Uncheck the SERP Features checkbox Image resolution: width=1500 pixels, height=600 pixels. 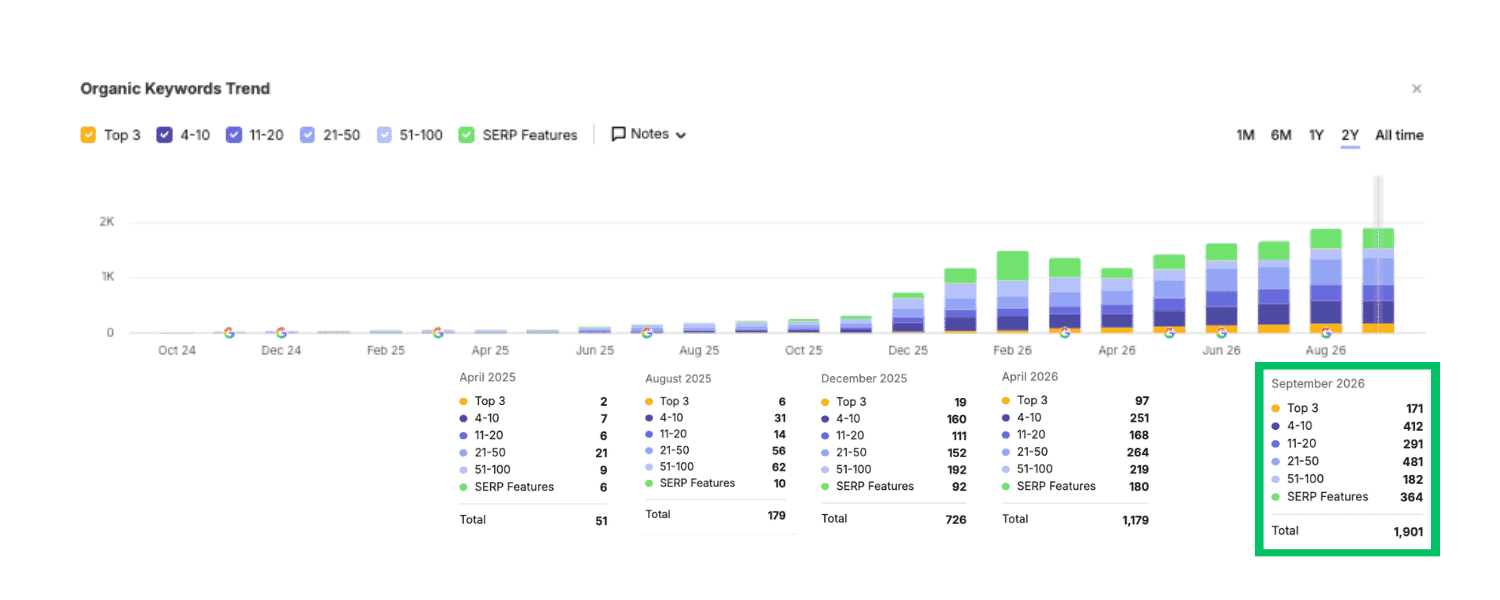[x=466, y=135]
